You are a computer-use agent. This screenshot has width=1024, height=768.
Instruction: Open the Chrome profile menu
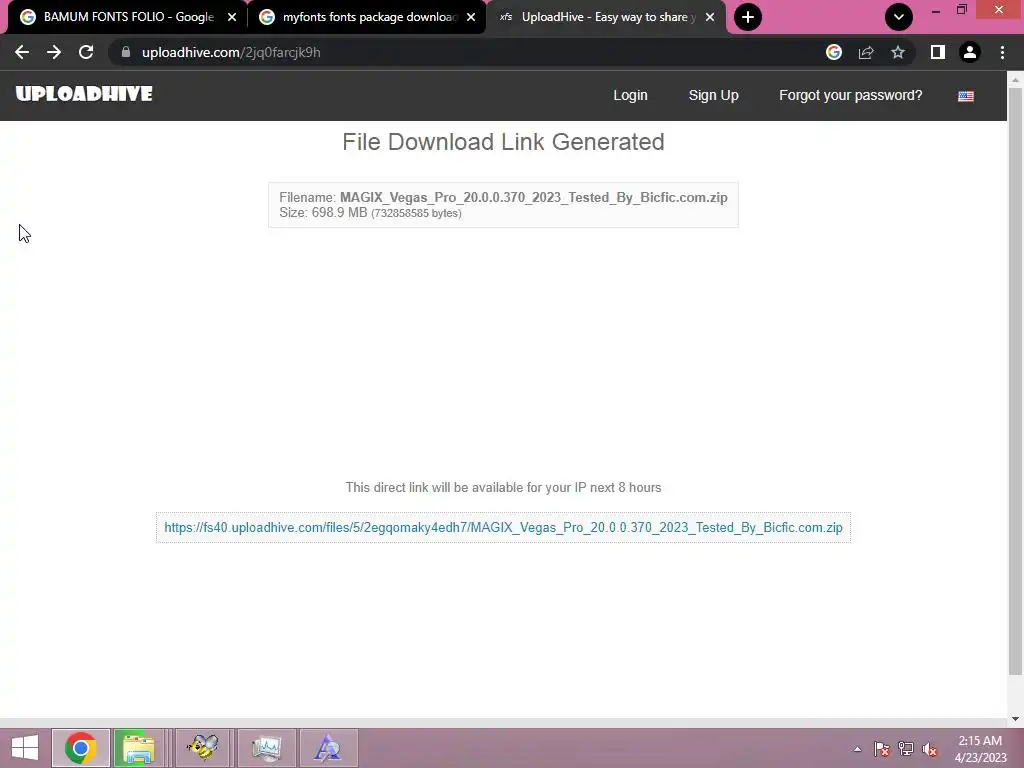pyautogui.click(x=970, y=52)
